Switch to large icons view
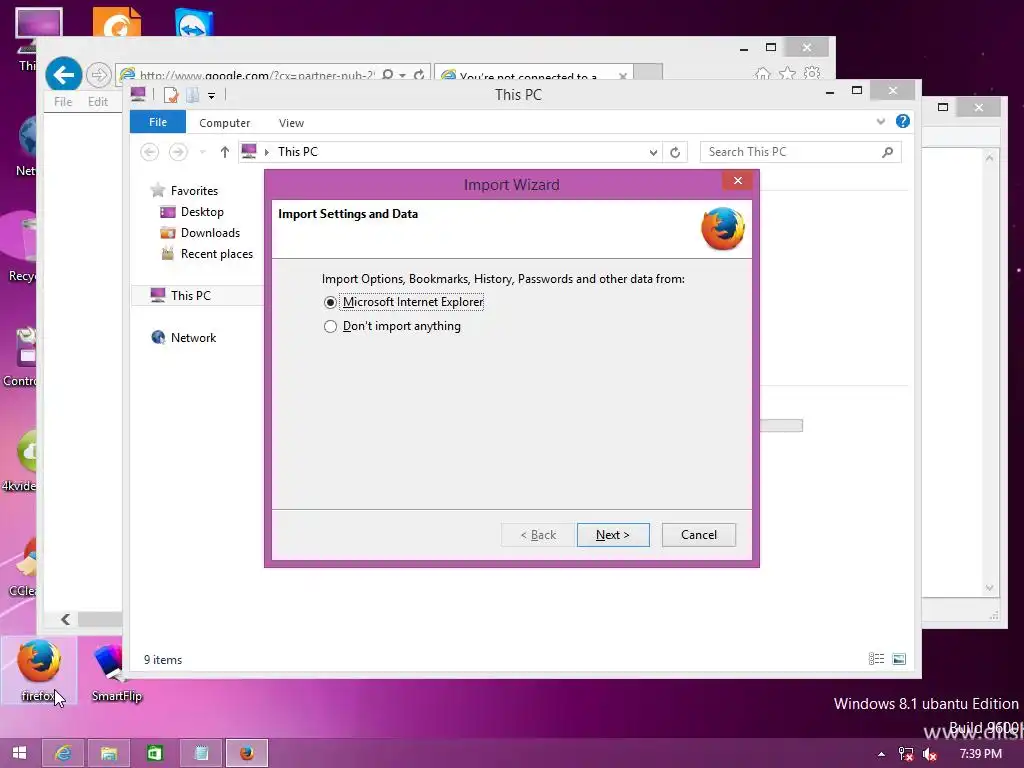 tap(899, 659)
